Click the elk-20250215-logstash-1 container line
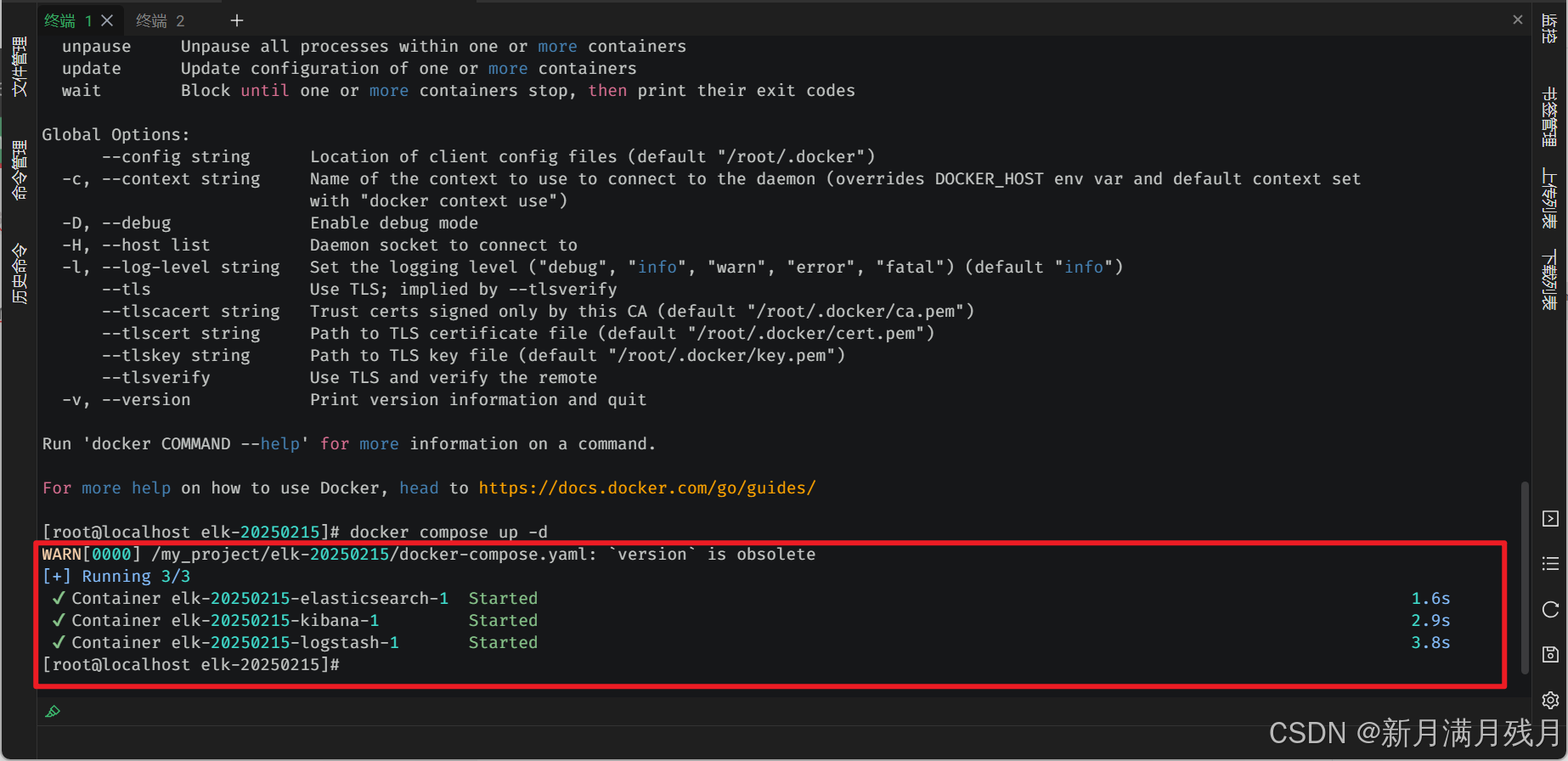Image resolution: width=1568 pixels, height=761 pixels. tap(295, 642)
